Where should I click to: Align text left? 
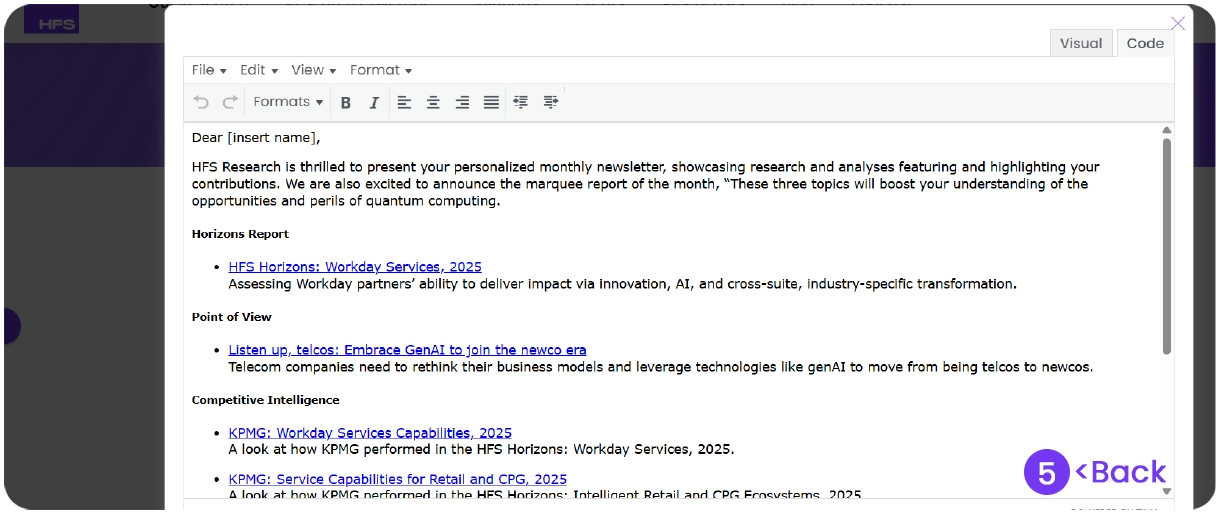[x=404, y=102]
